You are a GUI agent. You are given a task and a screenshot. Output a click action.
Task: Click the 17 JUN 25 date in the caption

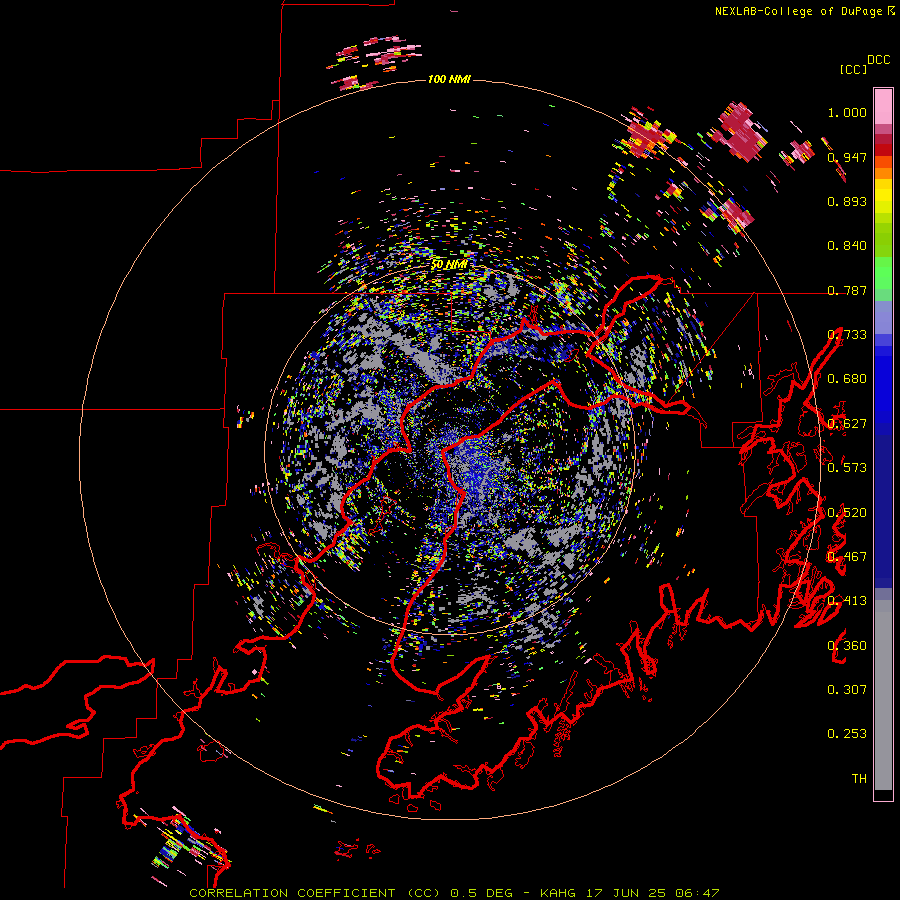click(626, 893)
